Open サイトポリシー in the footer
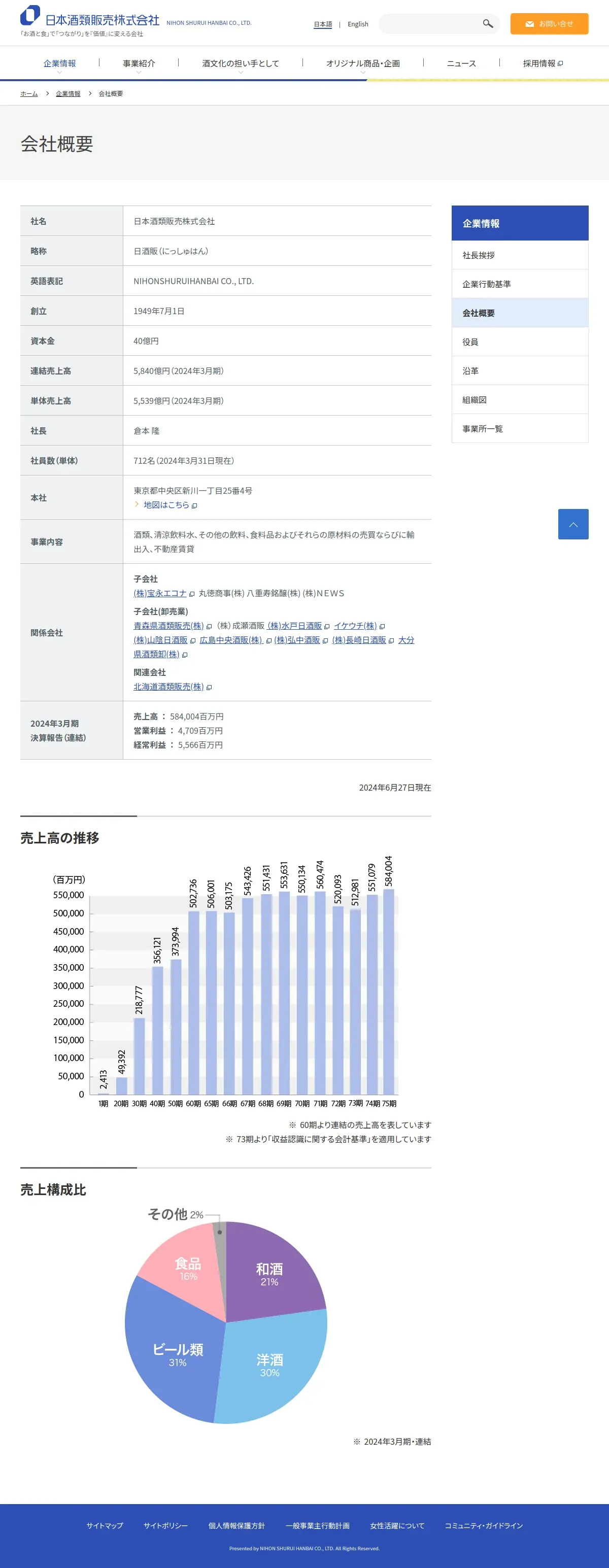The height and width of the screenshot is (1568, 609). (165, 1525)
